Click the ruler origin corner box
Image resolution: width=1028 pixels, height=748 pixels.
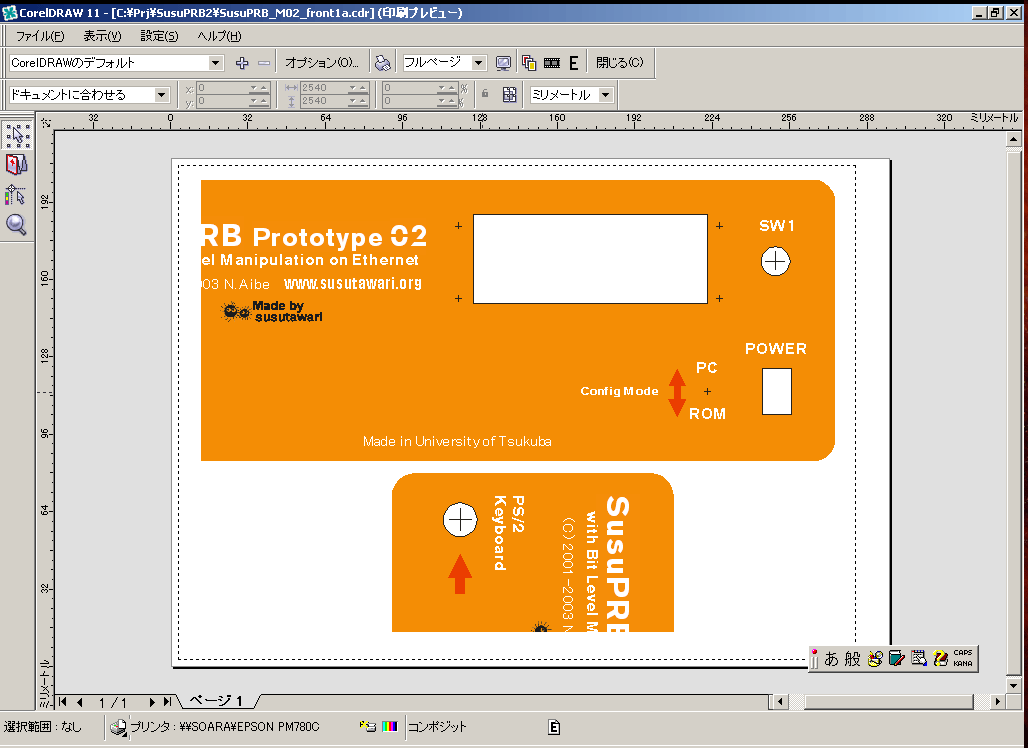point(45,122)
